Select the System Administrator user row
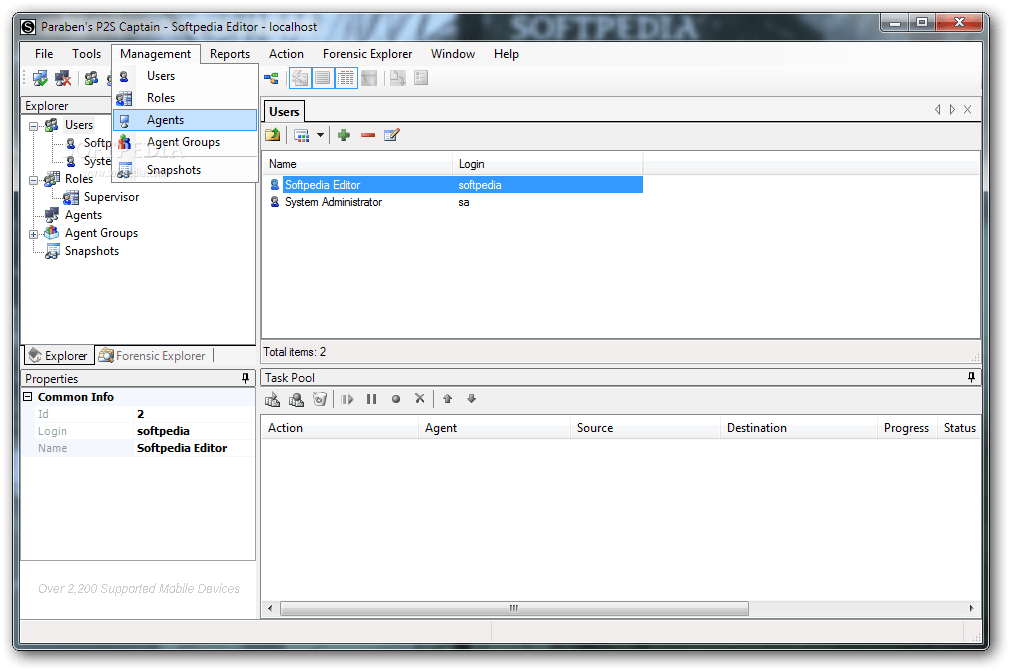The width and height of the screenshot is (1010, 671). tap(455, 202)
